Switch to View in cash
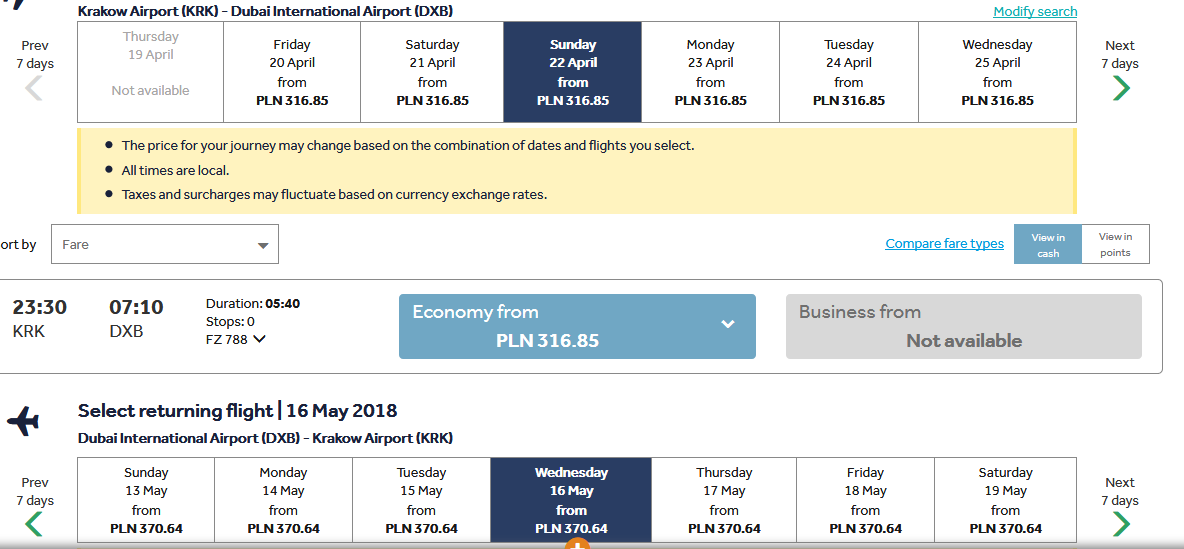This screenshot has height=549, width=1184. coord(1048,244)
